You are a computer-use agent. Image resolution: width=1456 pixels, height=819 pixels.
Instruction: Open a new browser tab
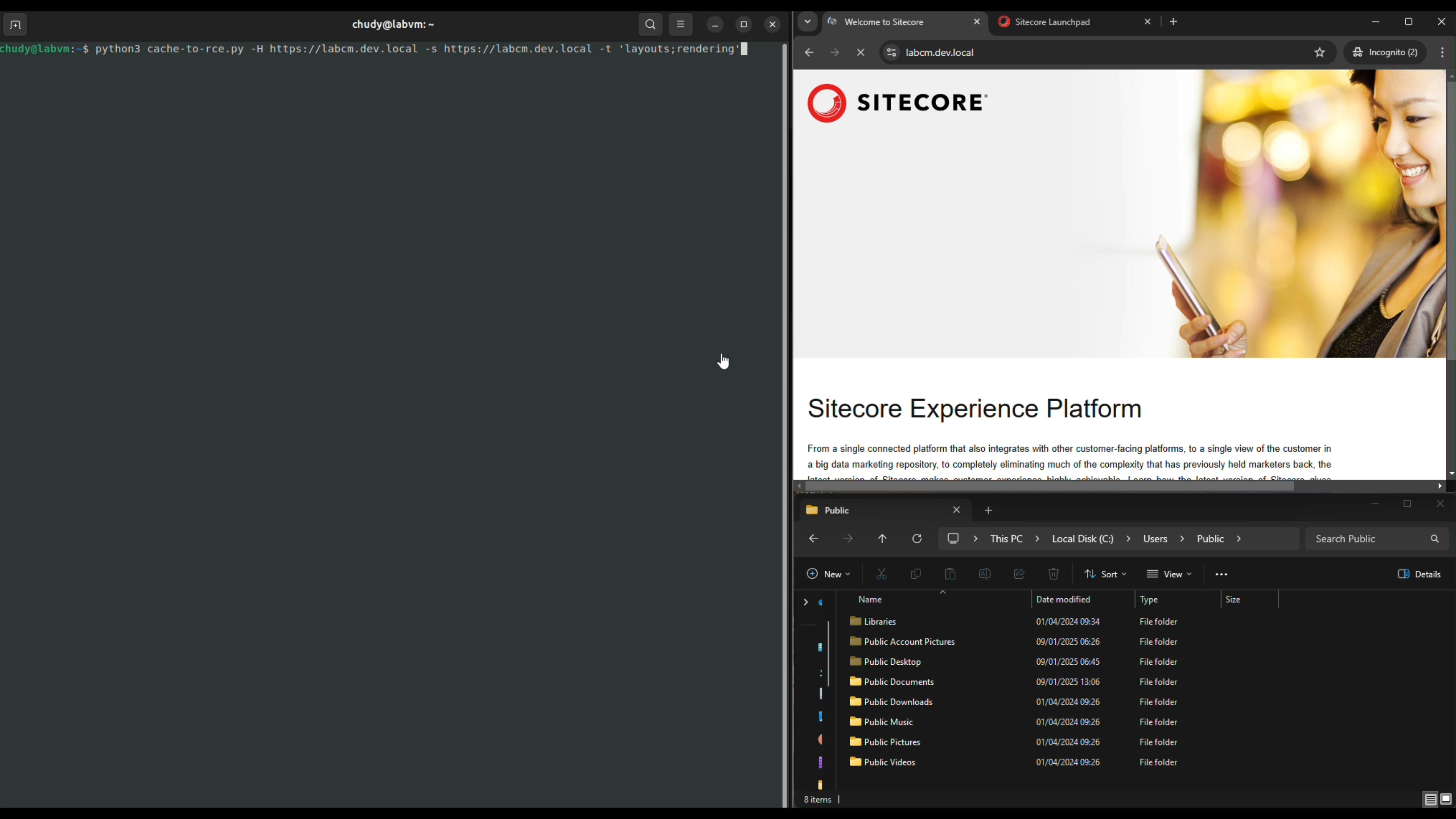click(x=1174, y=22)
